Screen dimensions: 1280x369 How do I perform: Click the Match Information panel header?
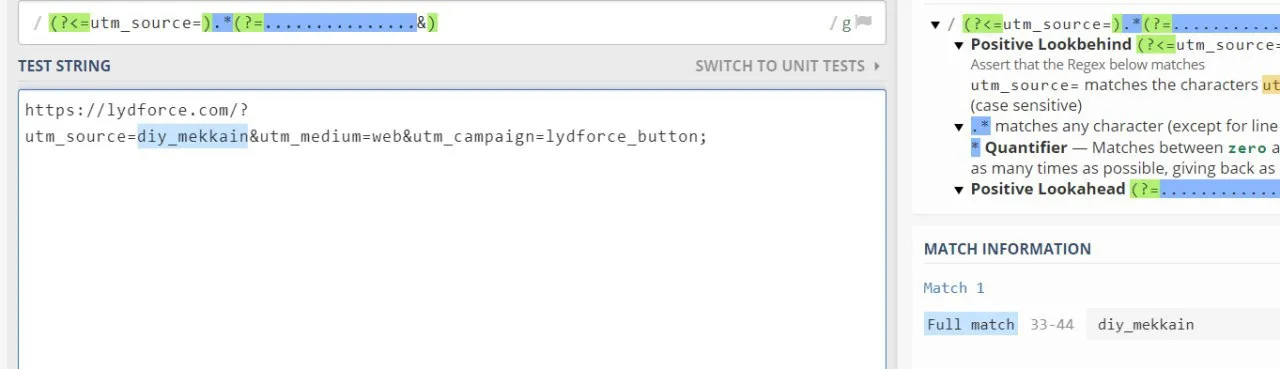[x=1007, y=249]
